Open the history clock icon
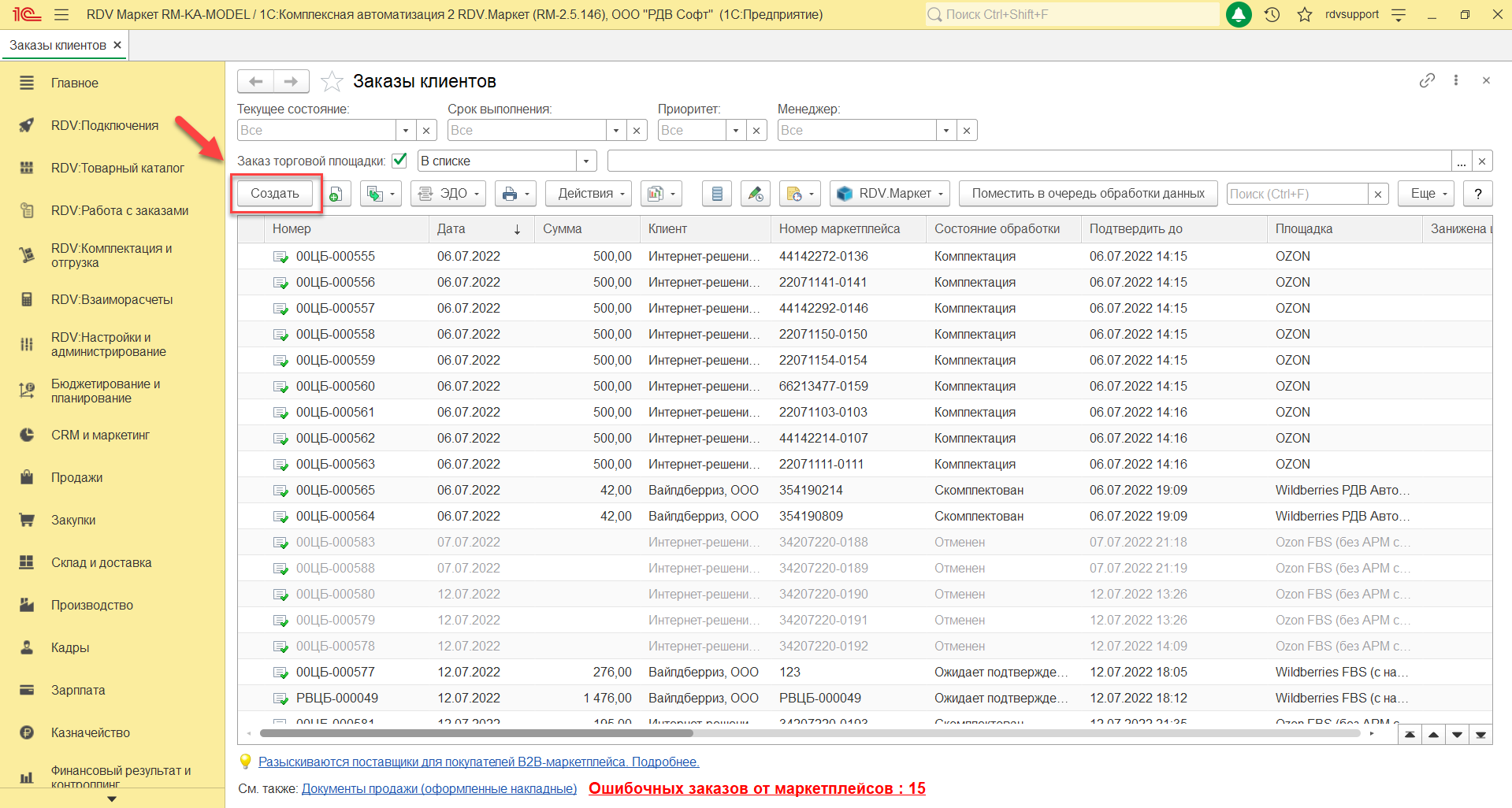Viewport: 1512px width, 808px height. [1272, 14]
